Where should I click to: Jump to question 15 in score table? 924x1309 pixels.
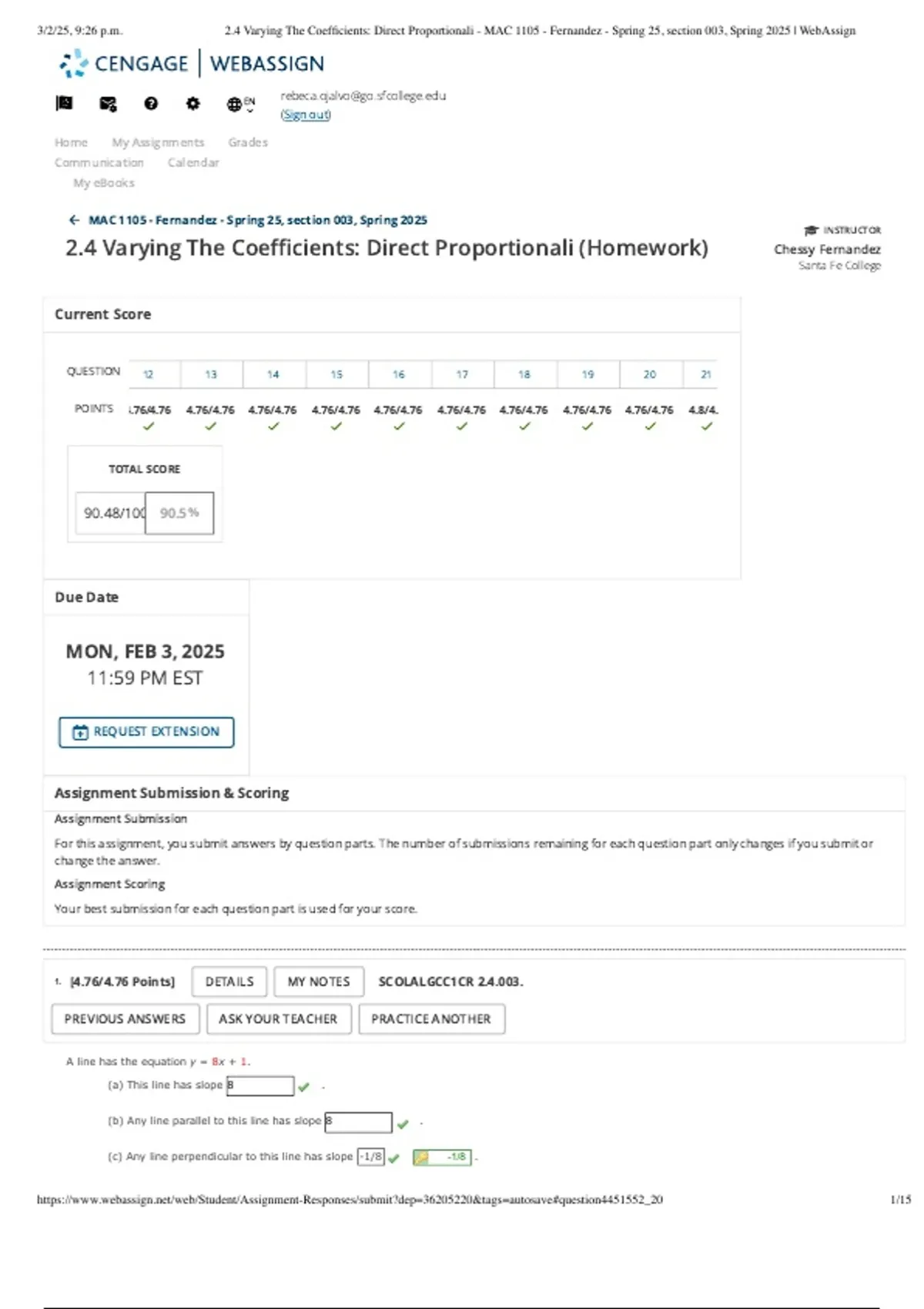(336, 374)
